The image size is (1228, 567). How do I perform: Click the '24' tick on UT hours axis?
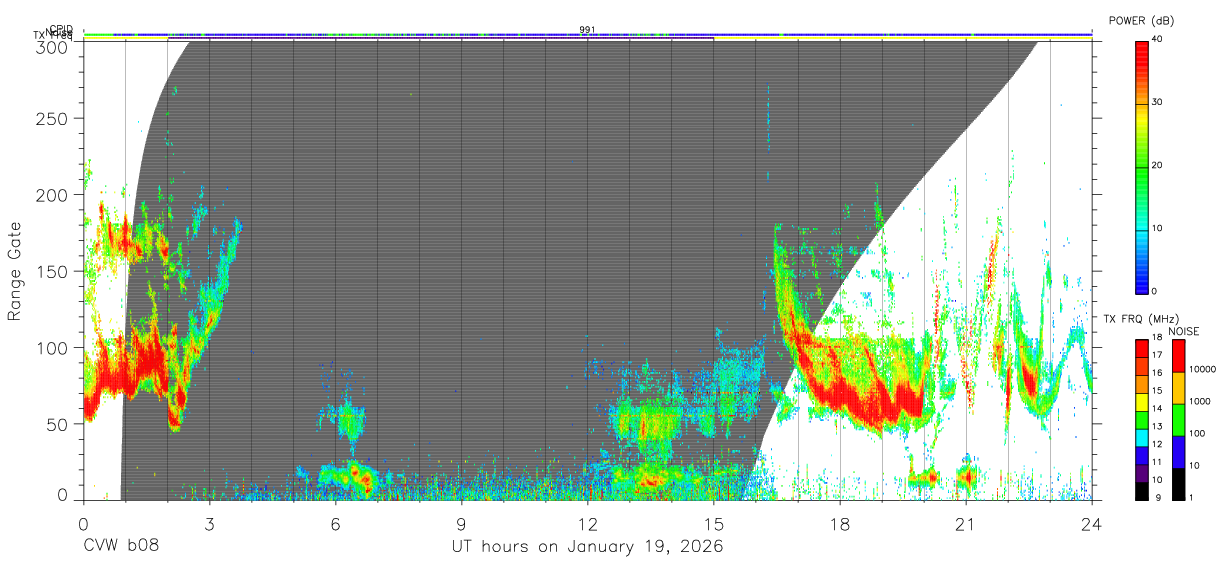[1092, 522]
